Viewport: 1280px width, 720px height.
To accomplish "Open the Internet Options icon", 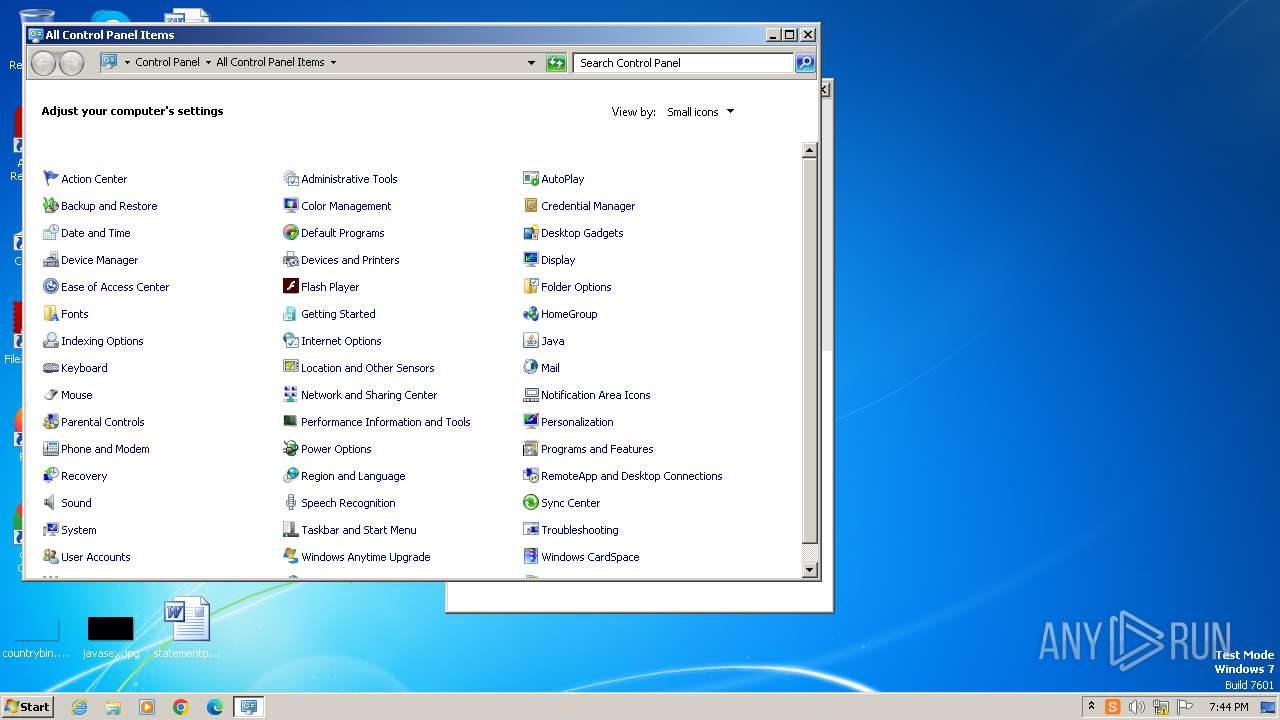I will (x=291, y=341).
